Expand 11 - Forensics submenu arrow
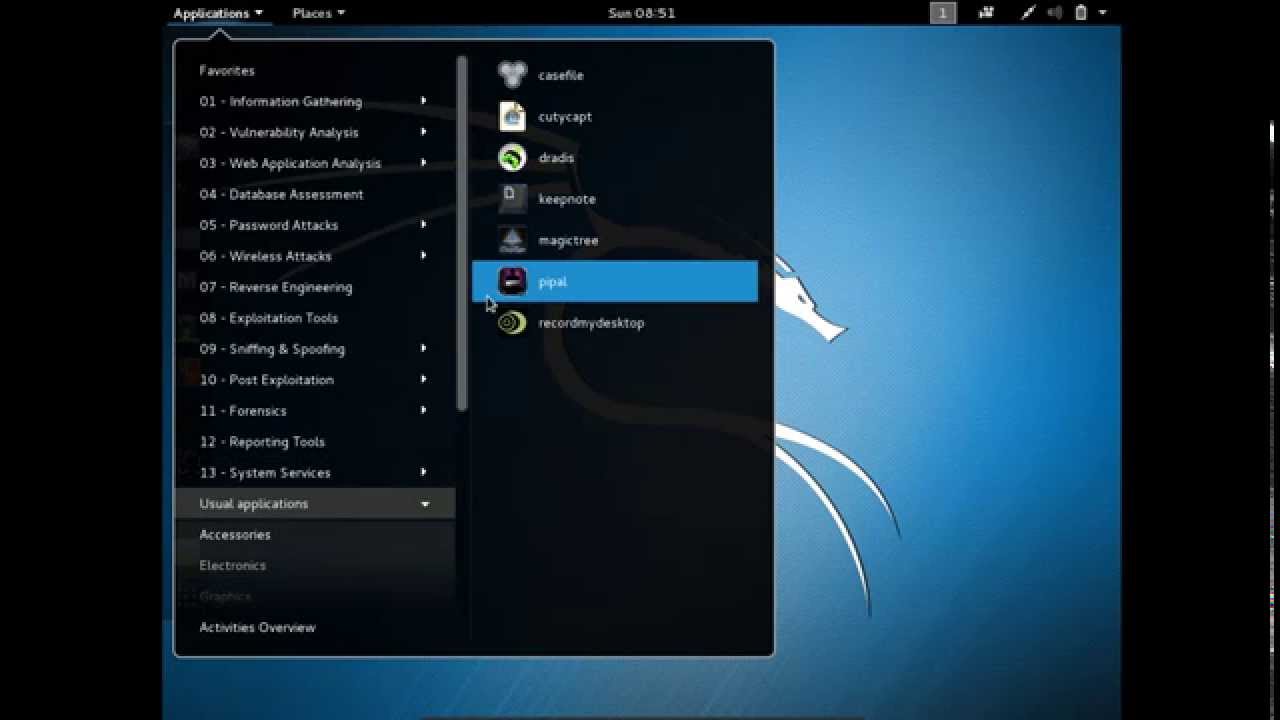 (x=424, y=411)
